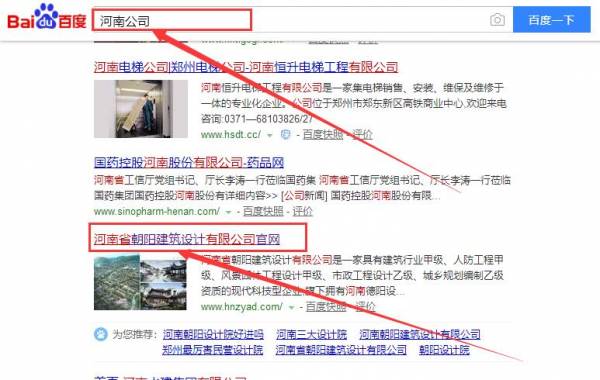This screenshot has width=600, height=380.
Task: Click the shield verification icon beside www.hsdt.cc
Action: [x=285, y=135]
